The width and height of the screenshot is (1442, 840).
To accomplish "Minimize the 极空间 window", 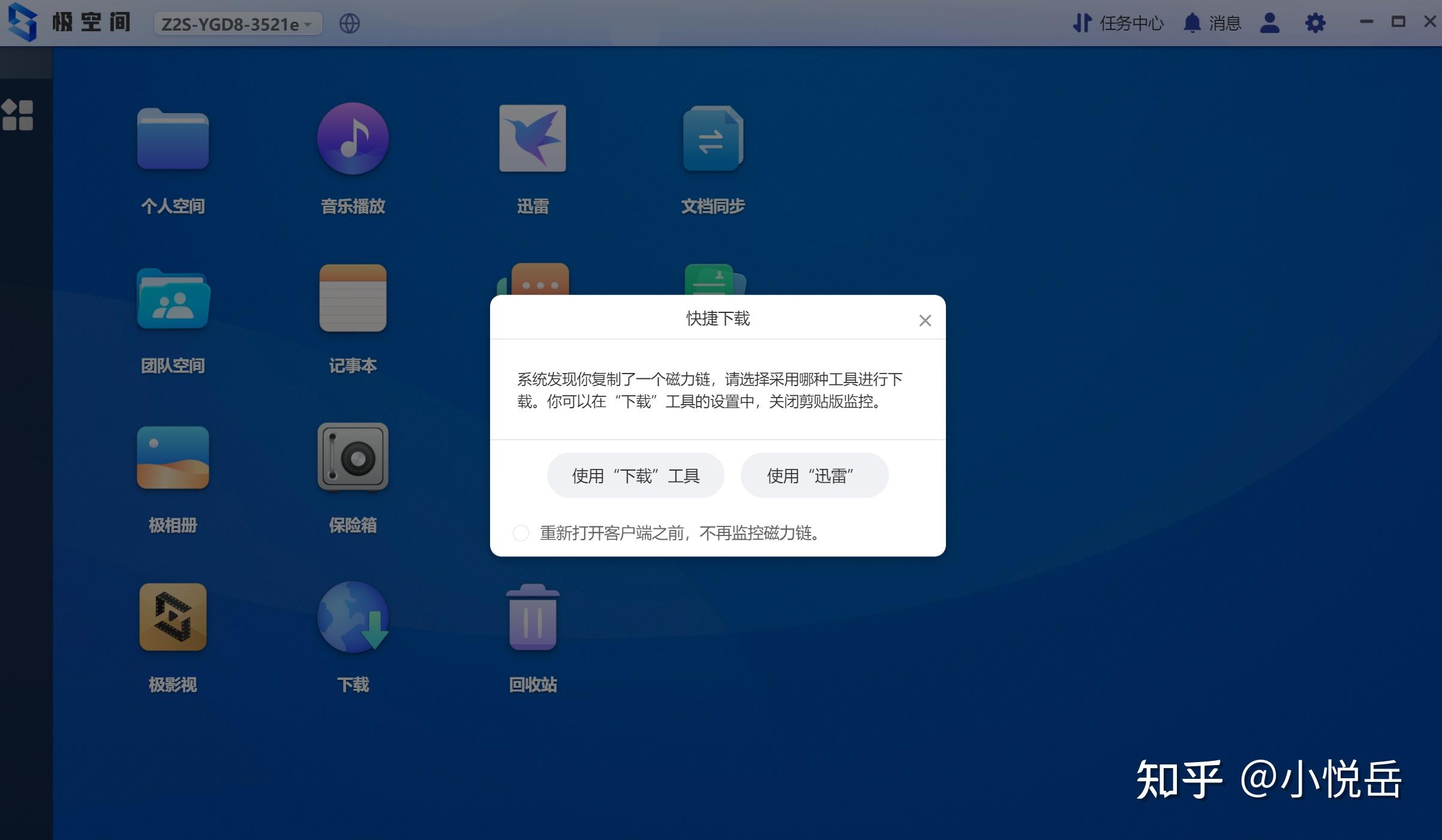I will pyautogui.click(x=1366, y=22).
